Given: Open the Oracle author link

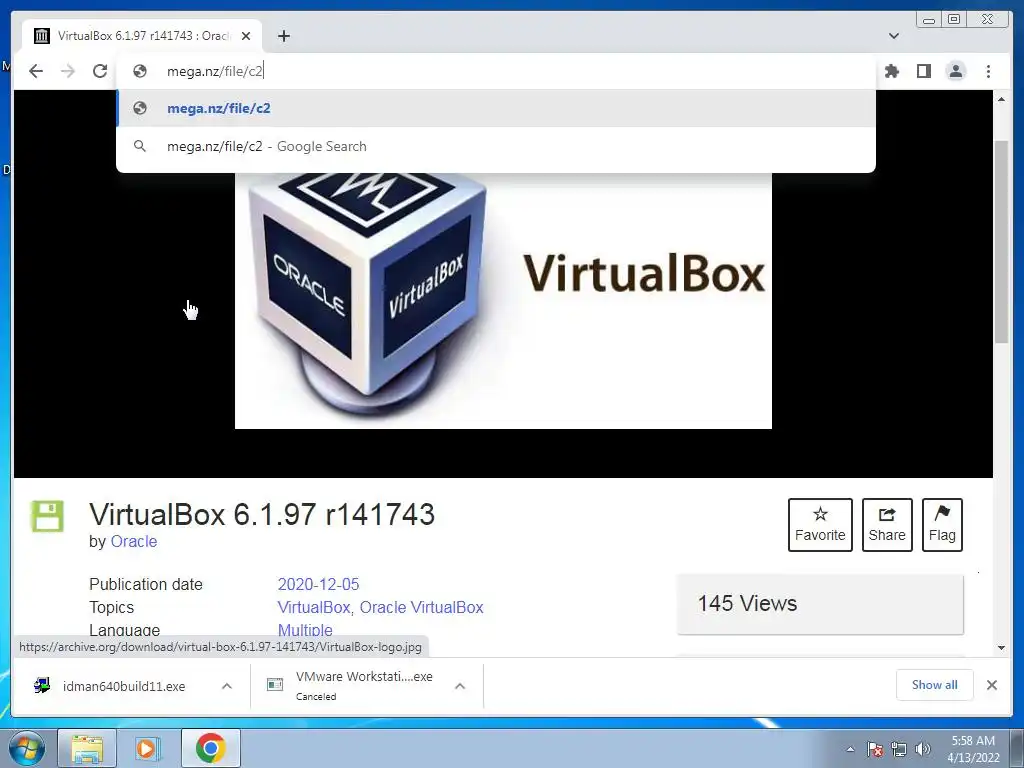Looking at the screenshot, I should pos(134,541).
